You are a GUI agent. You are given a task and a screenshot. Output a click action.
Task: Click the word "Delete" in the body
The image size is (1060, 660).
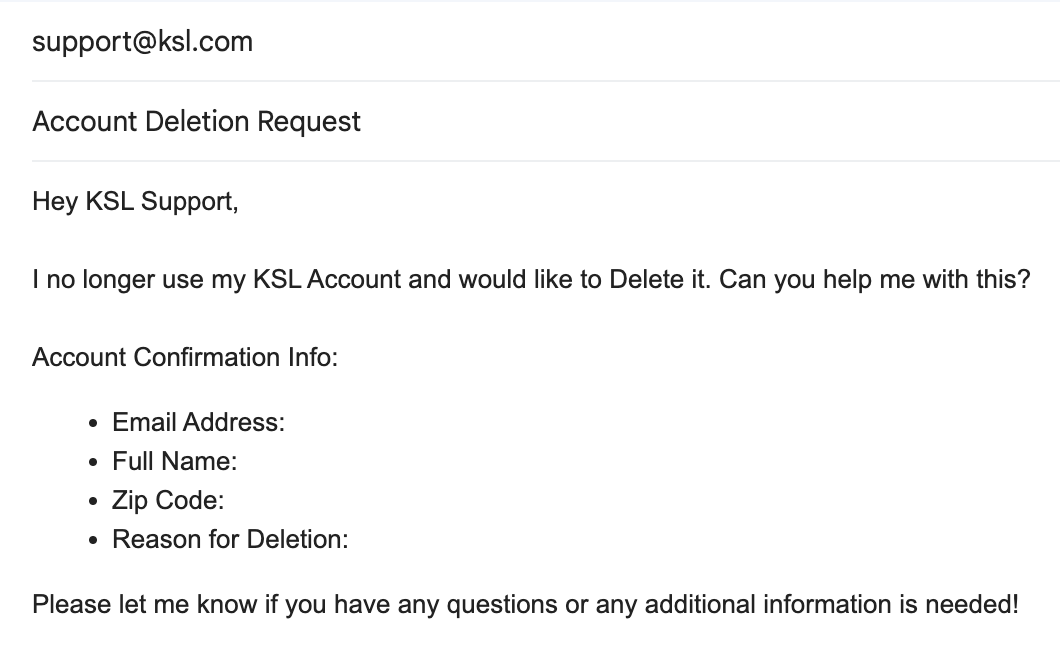pyautogui.click(x=646, y=279)
